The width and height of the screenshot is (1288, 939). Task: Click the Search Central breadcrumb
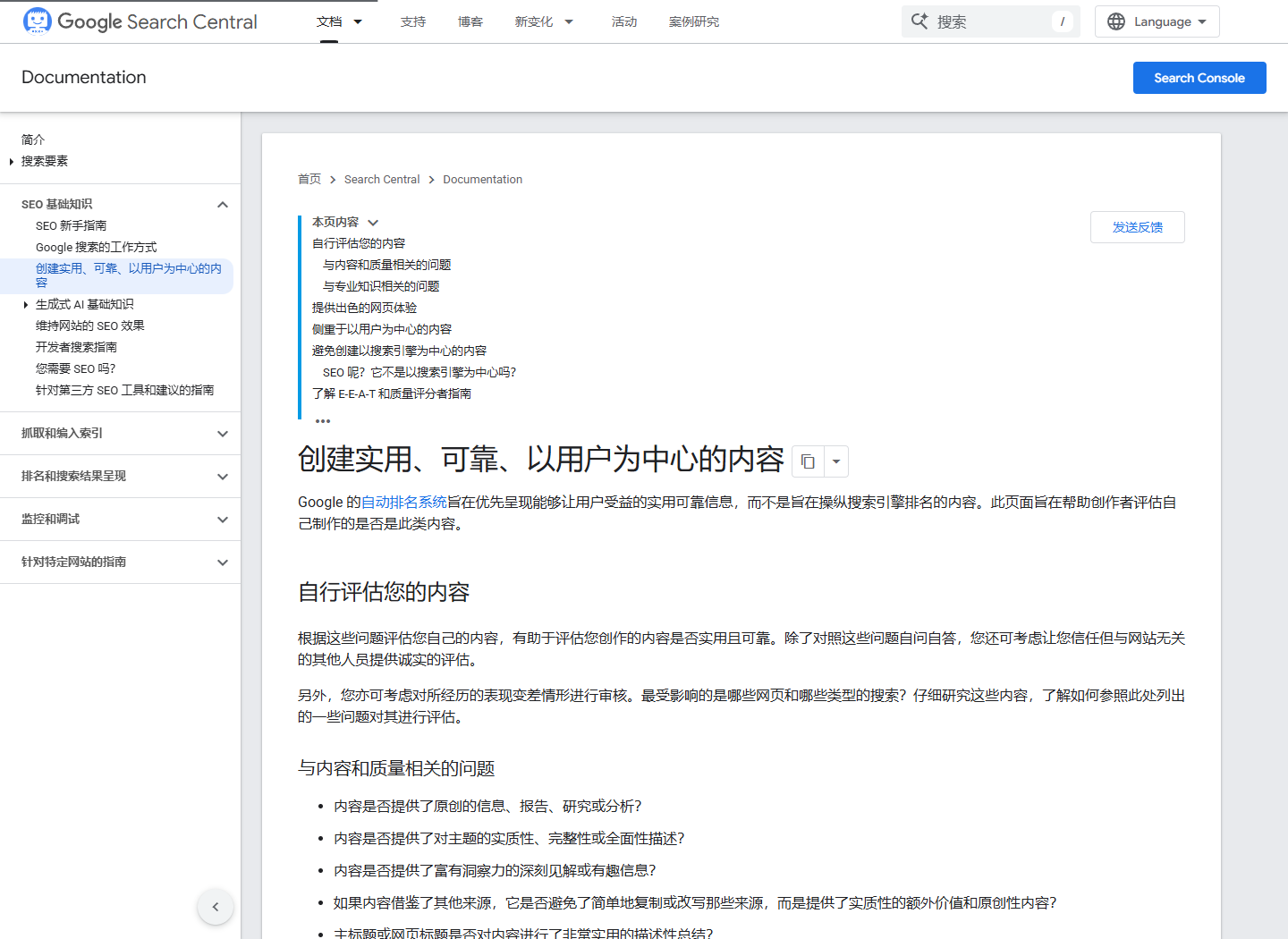point(382,180)
